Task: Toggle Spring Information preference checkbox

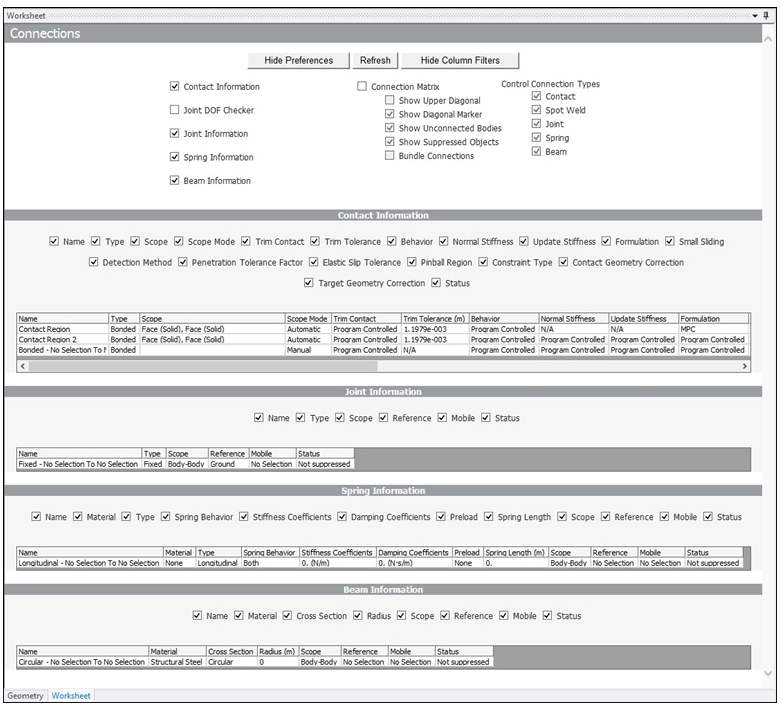Action: click(x=174, y=157)
